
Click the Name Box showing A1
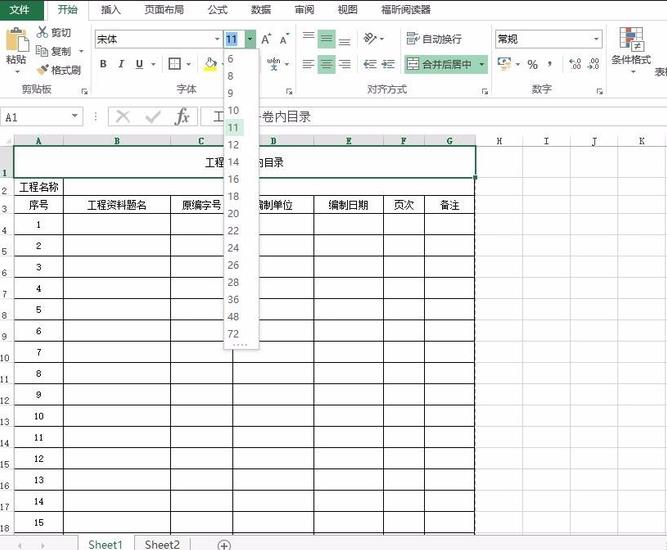pos(35,117)
